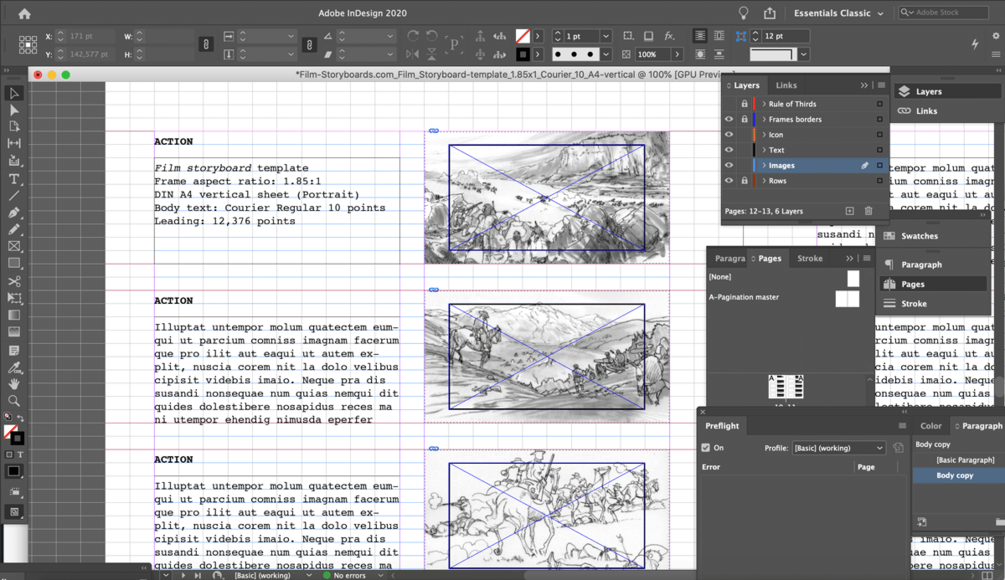This screenshot has width=1005, height=580.
Task: Choose the Hand tool
Action: click(14, 384)
